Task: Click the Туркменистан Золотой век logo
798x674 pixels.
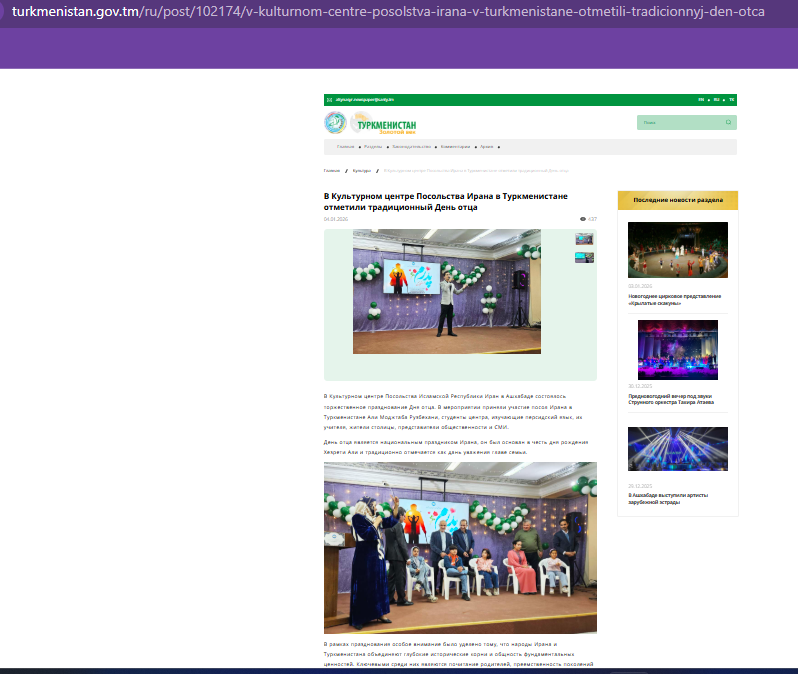Action: [x=386, y=125]
